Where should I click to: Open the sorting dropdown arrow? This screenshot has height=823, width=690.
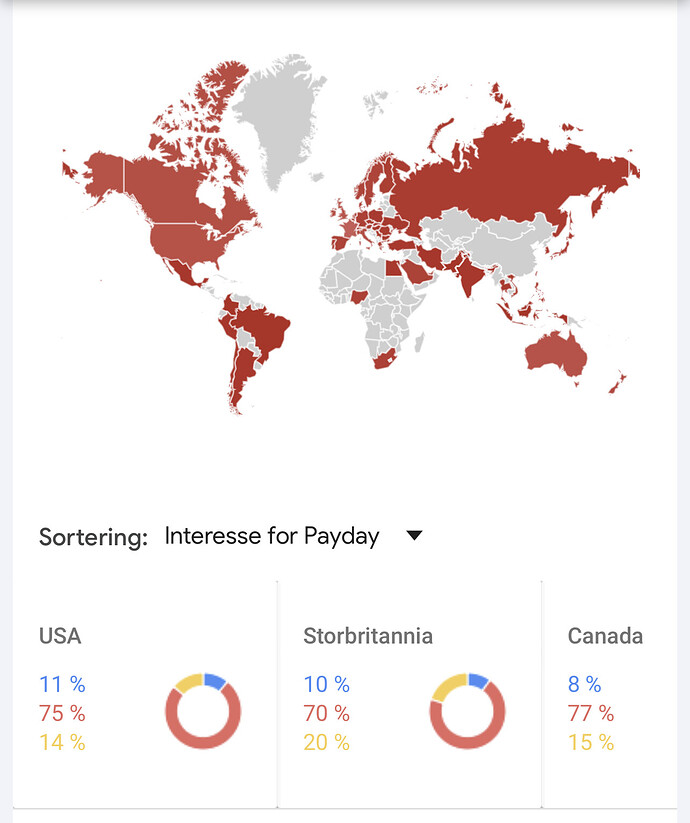[x=415, y=535]
